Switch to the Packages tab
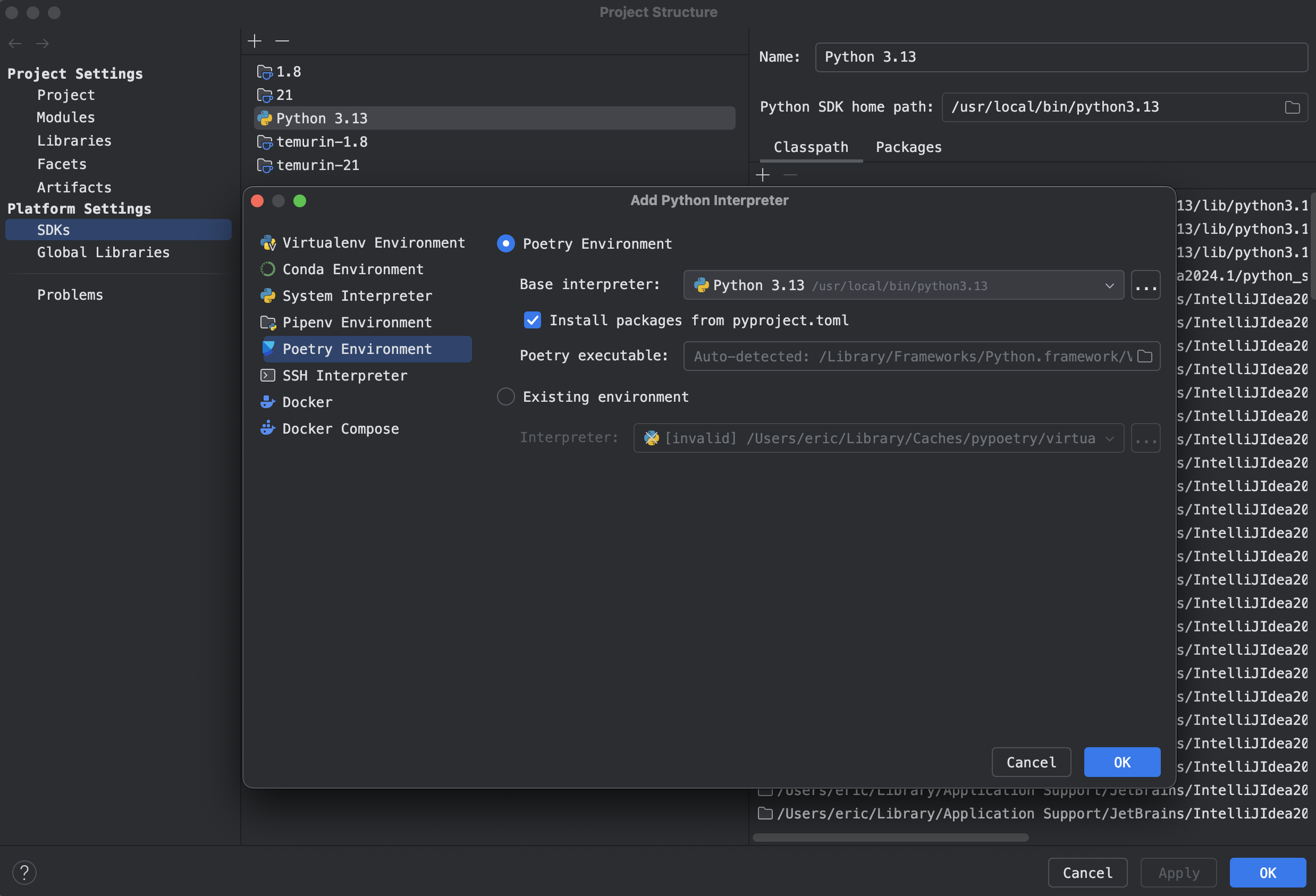This screenshot has width=1316, height=896. tap(909, 147)
